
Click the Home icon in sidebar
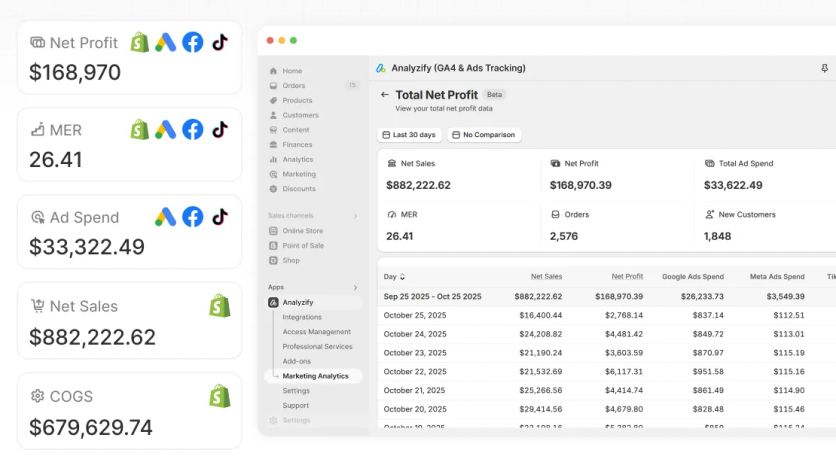(274, 71)
